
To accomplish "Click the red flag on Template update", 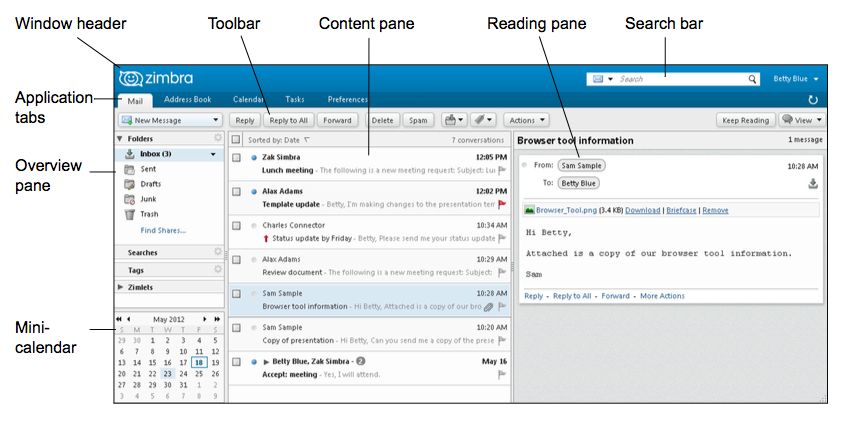I will [502, 204].
